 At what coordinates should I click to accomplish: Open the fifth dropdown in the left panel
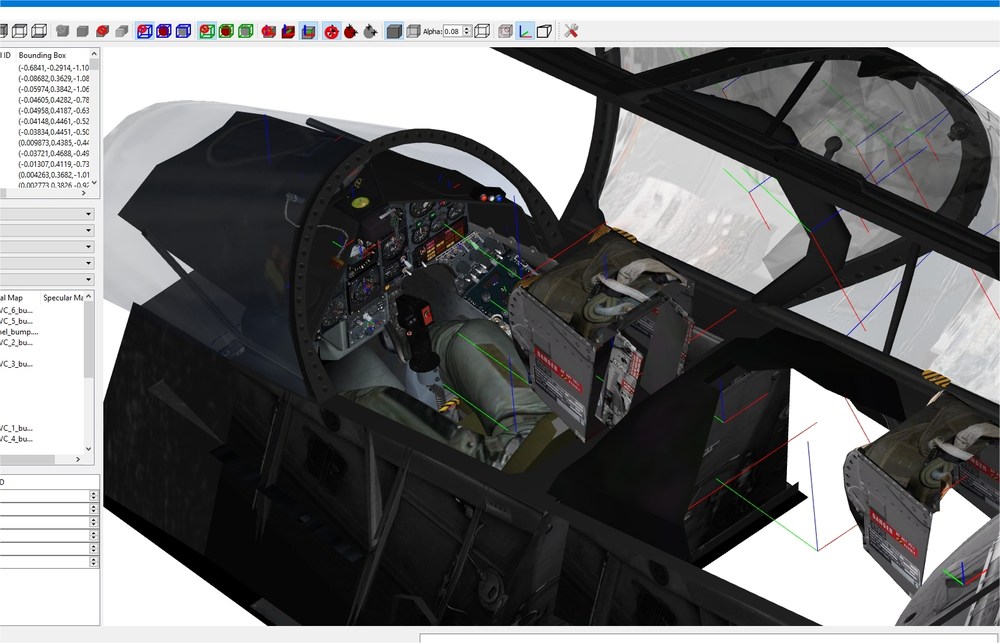[x=47, y=279]
